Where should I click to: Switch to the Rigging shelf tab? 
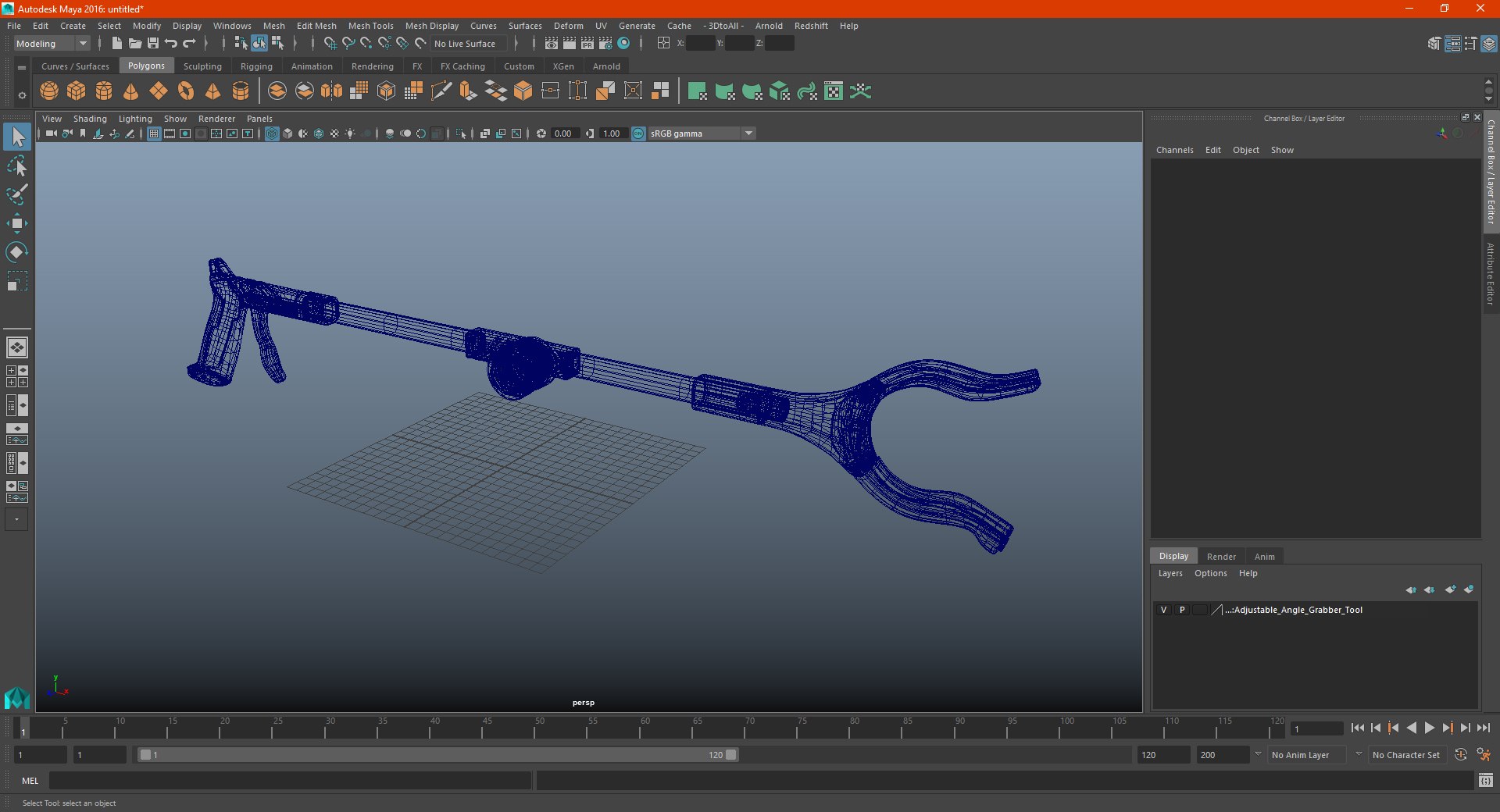coord(256,66)
